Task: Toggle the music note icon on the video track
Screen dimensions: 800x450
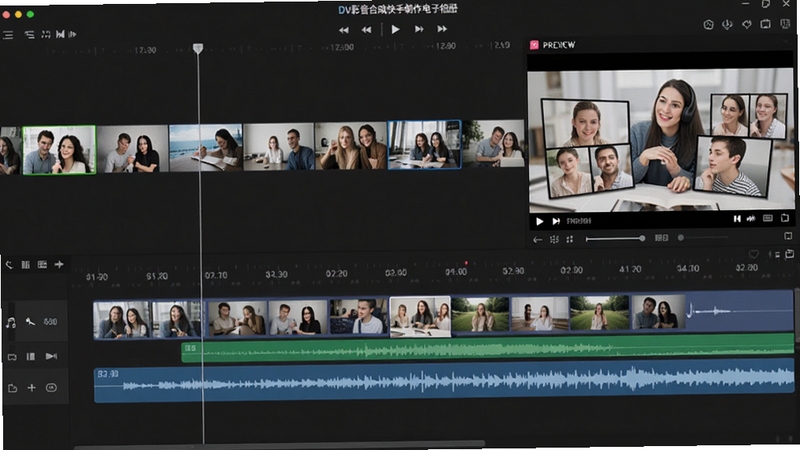Action: (11, 322)
